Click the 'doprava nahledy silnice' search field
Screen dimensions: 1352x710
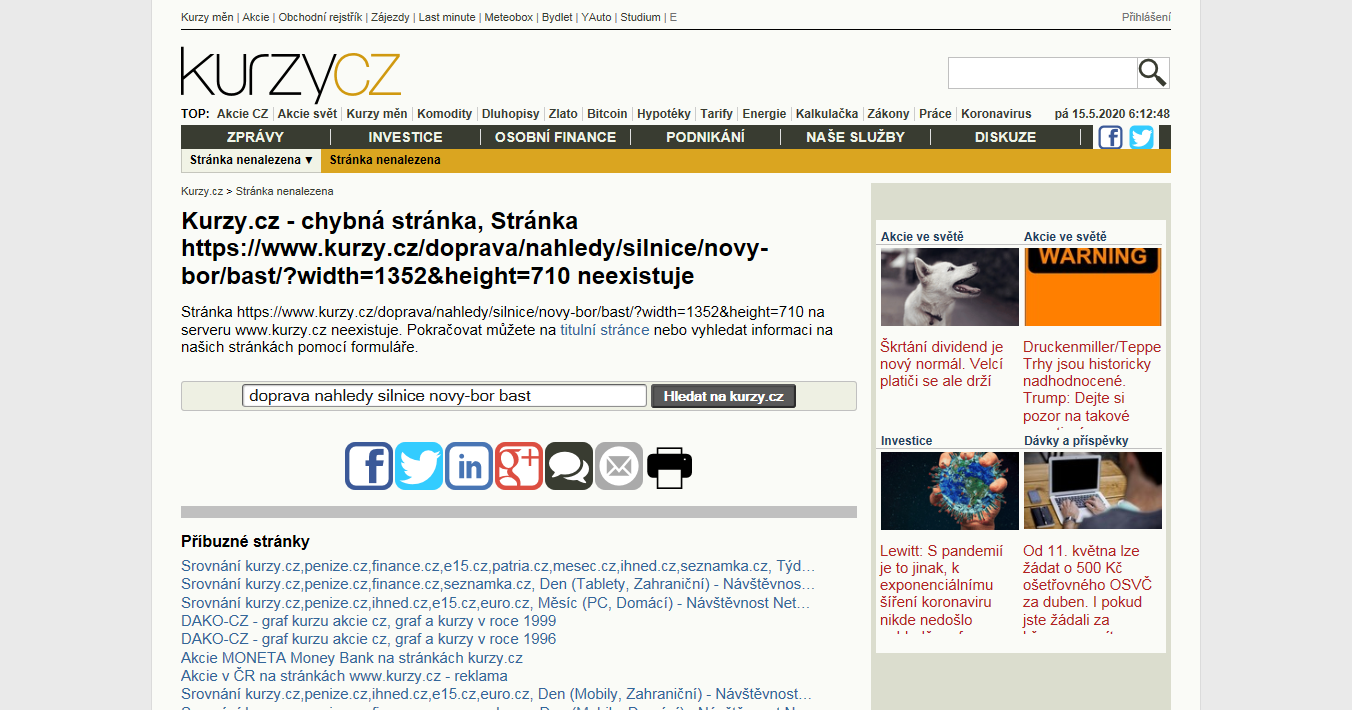[445, 396]
